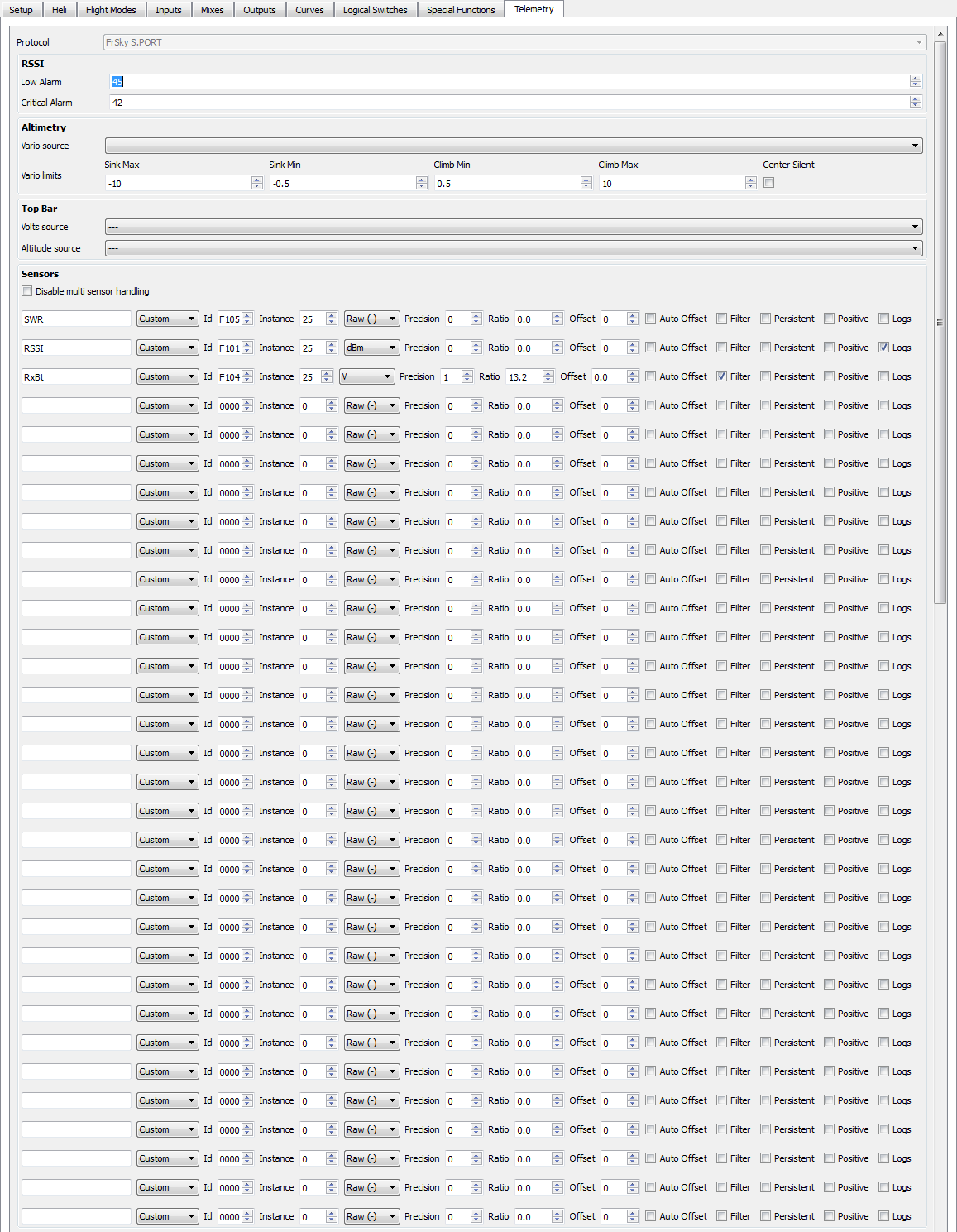
Task: Enable Auto Offset for the SWR sensor
Action: (651, 319)
